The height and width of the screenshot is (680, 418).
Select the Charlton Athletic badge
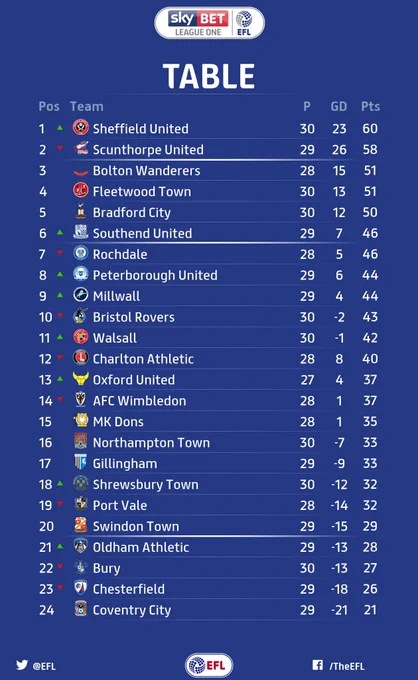pyautogui.click(x=81, y=358)
